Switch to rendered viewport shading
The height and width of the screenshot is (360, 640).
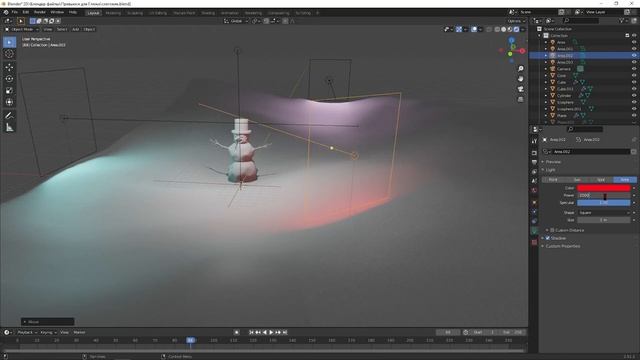[x=516, y=29]
